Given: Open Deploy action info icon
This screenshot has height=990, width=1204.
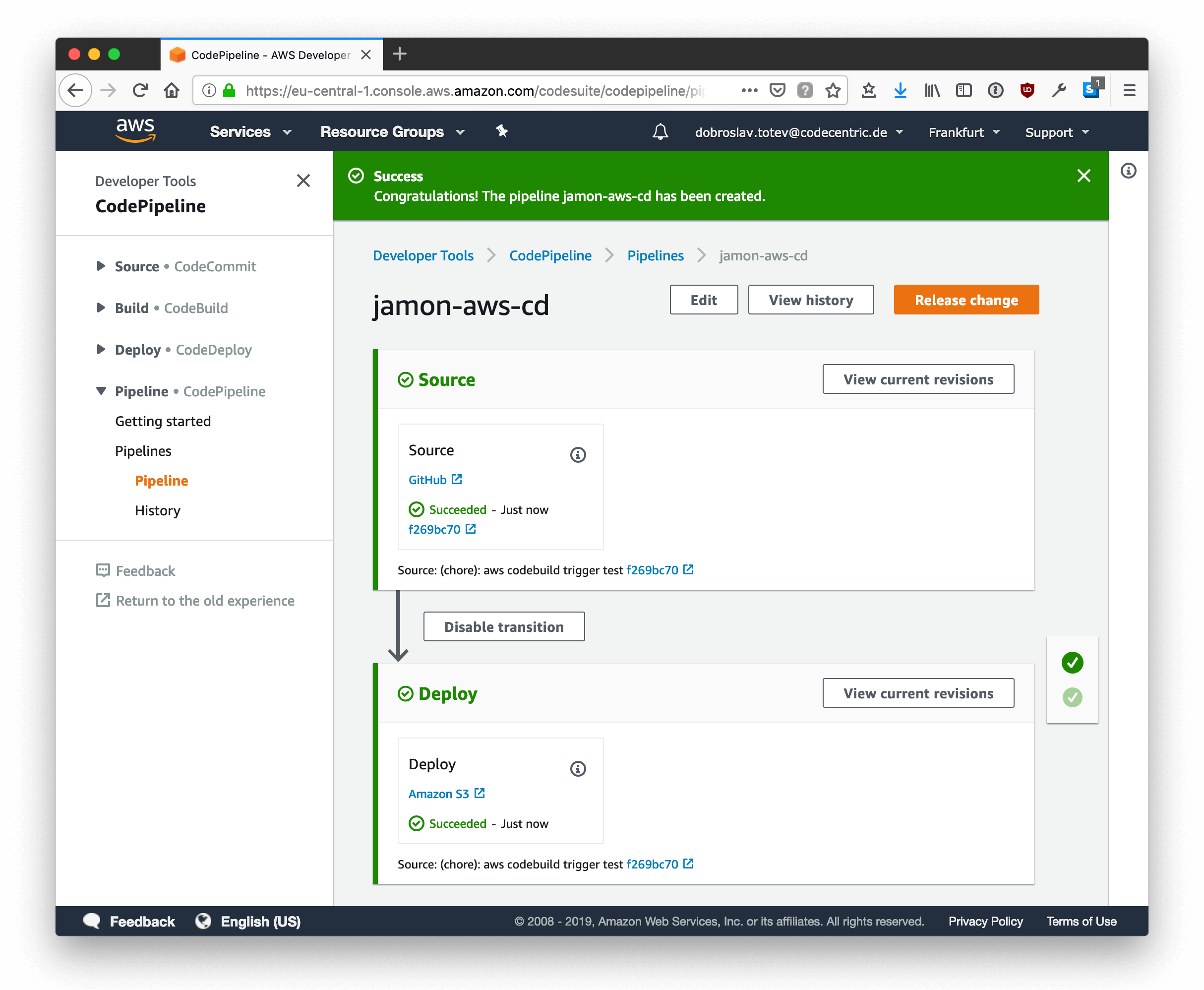Looking at the screenshot, I should click(578, 769).
